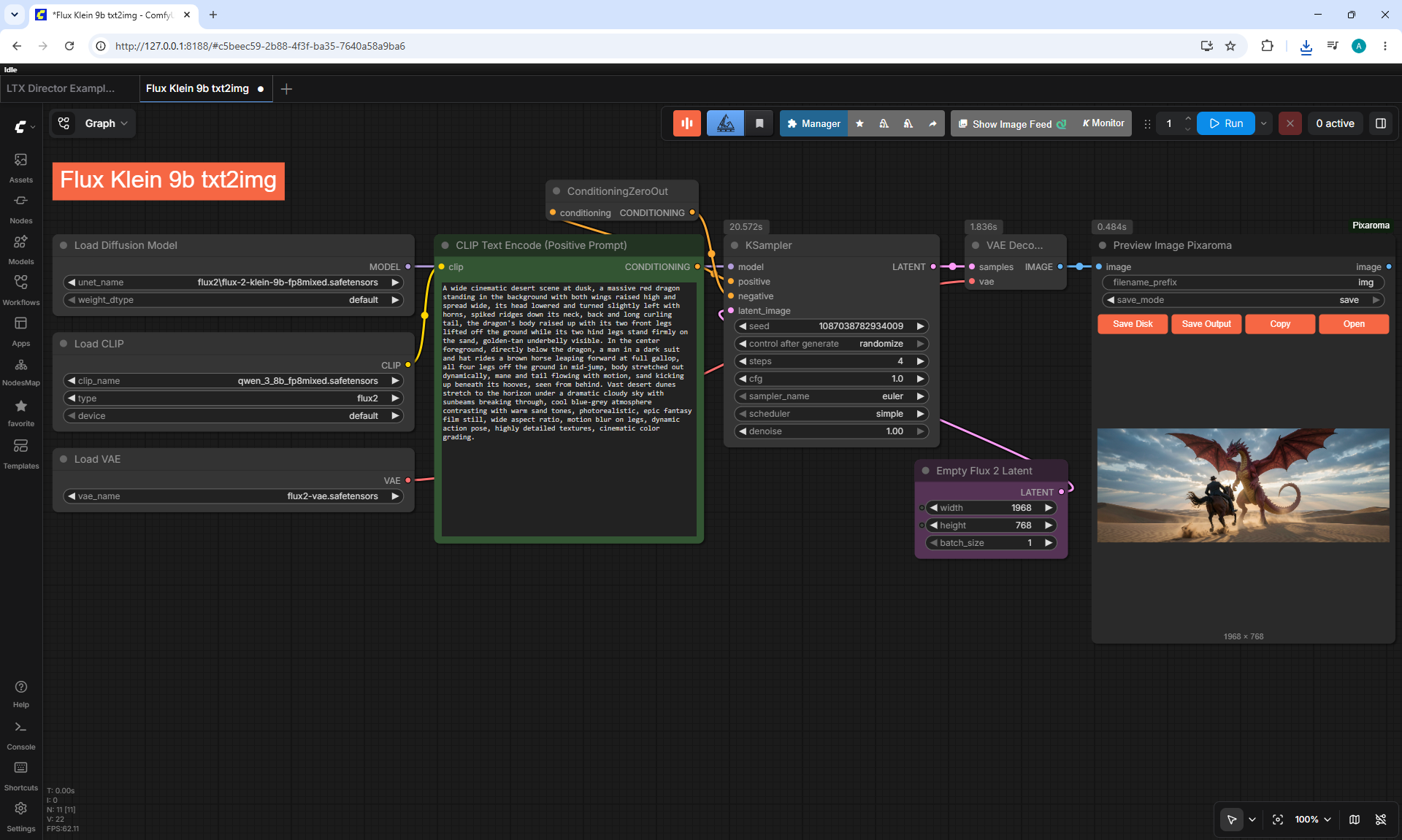
Task: Open the NodesMap sidebar panel
Action: click(x=21, y=372)
